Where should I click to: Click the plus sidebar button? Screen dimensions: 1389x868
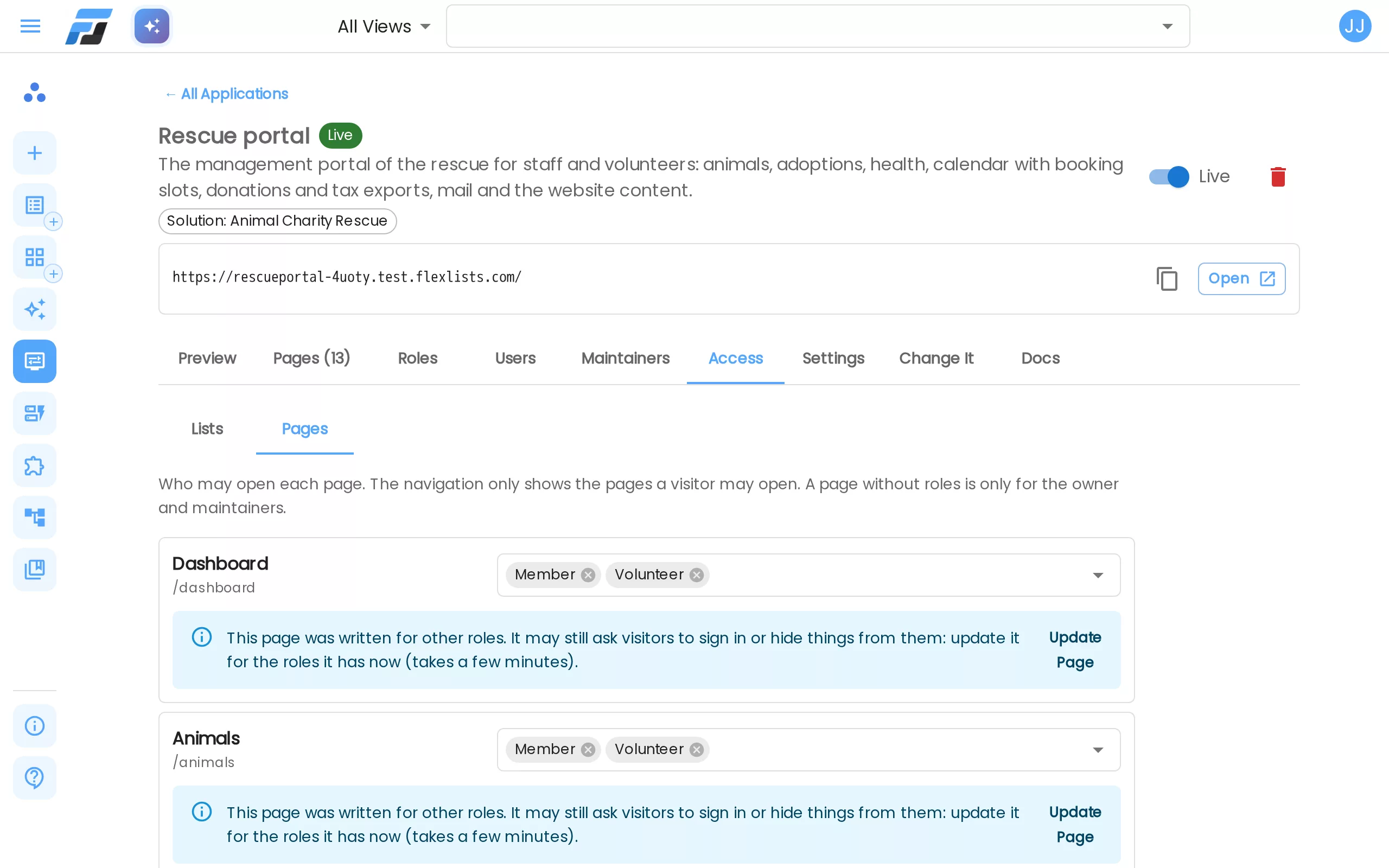[x=35, y=152]
